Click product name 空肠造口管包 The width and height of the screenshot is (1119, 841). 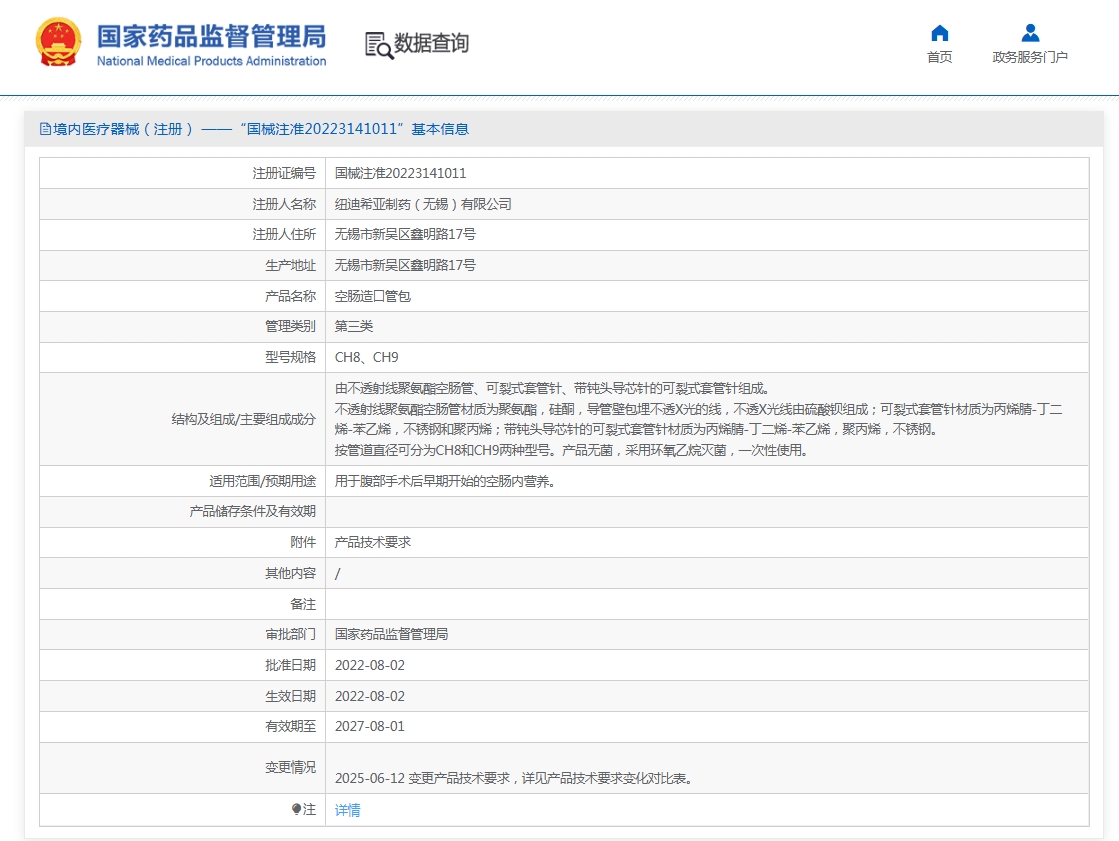point(373,296)
